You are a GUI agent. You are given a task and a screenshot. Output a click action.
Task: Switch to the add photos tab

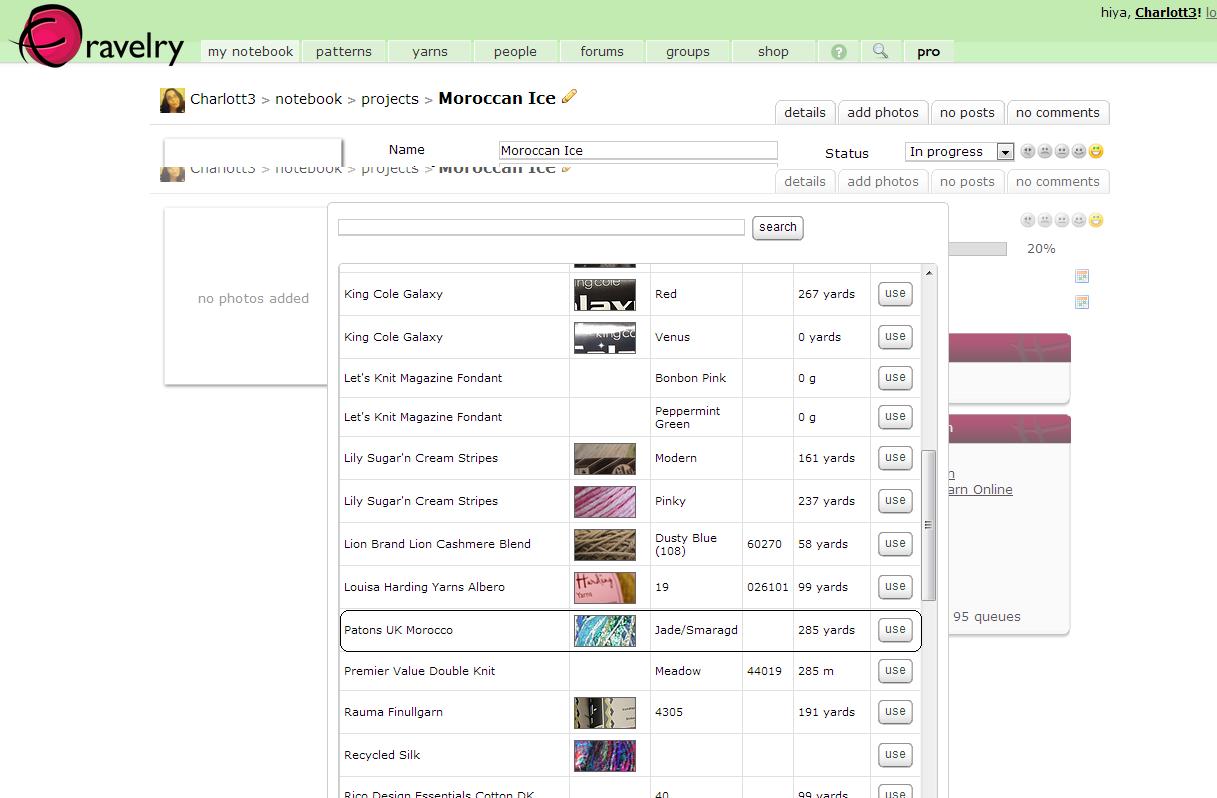tap(883, 113)
